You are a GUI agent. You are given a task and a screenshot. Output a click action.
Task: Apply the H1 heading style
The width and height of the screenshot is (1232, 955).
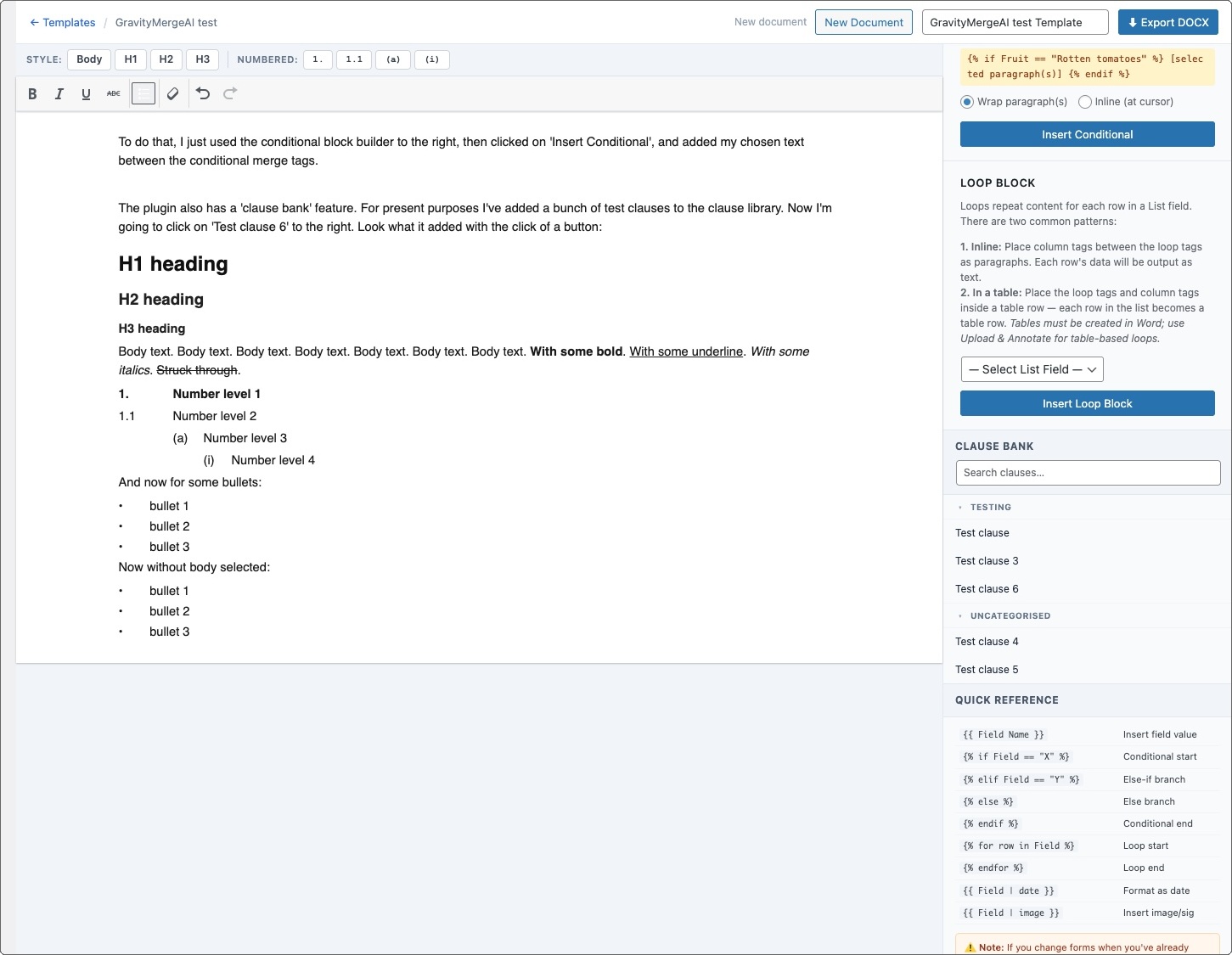click(x=131, y=59)
